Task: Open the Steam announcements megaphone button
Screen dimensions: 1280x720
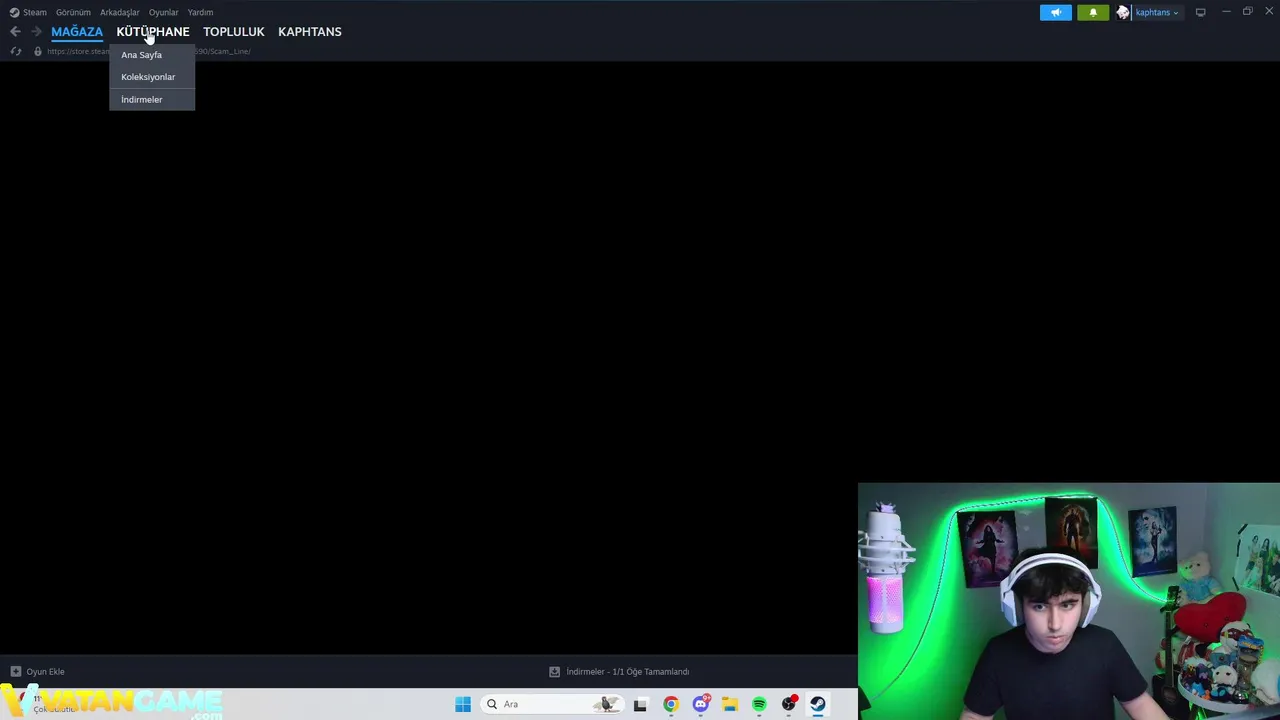Action: (1055, 12)
